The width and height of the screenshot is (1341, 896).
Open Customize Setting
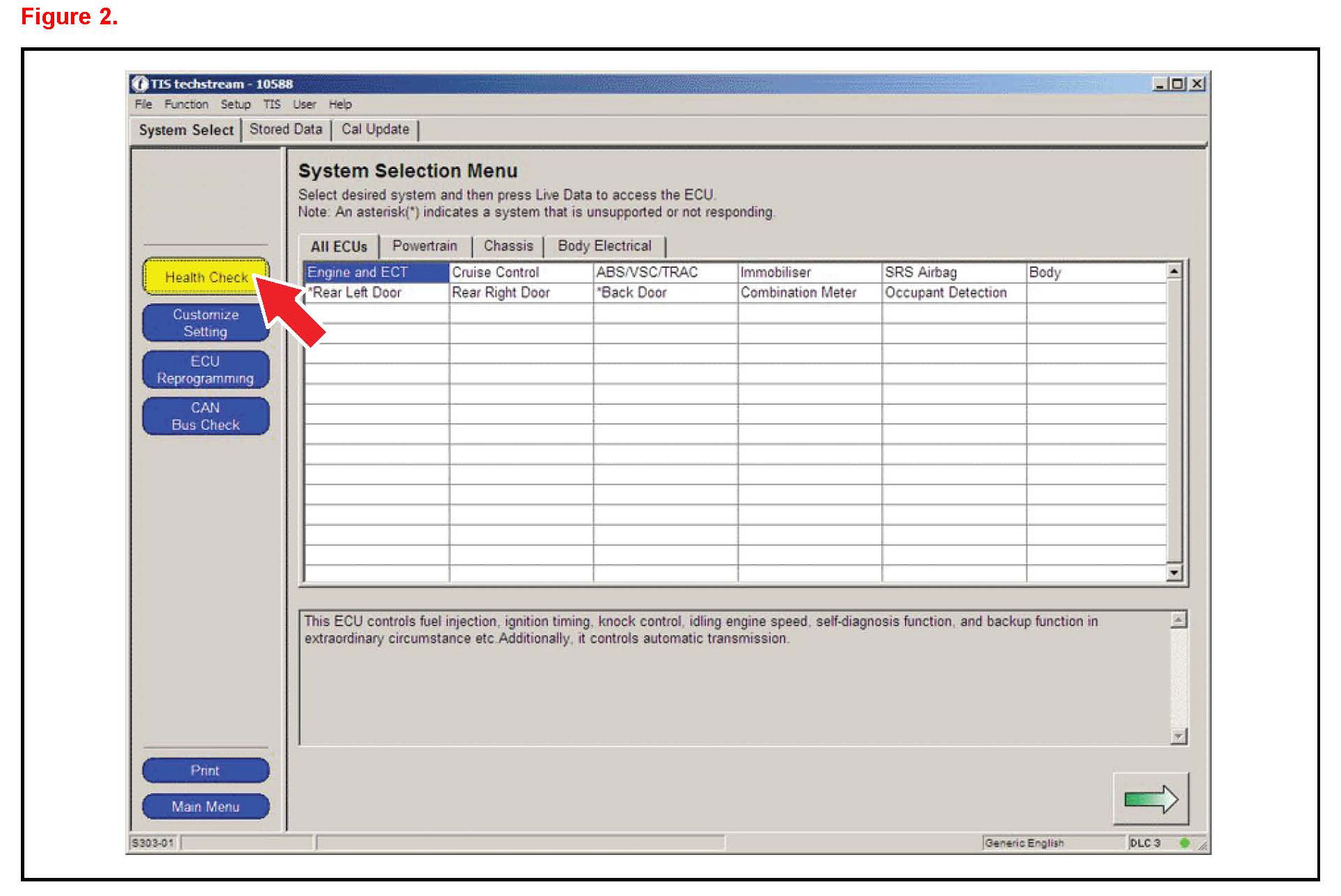point(205,323)
